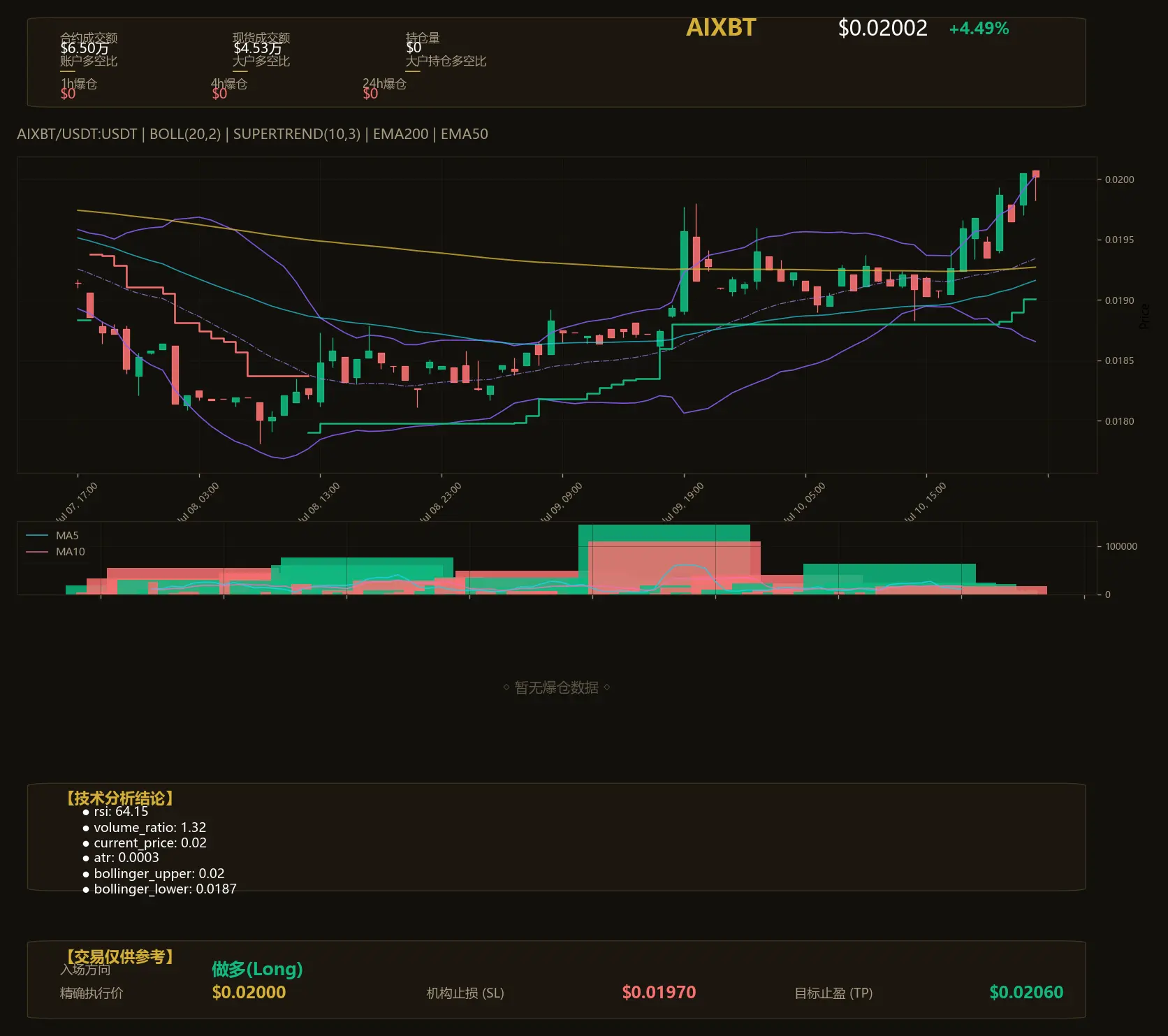Click the 0.0190 price axis label
1168x1036 pixels.
pos(1119,300)
